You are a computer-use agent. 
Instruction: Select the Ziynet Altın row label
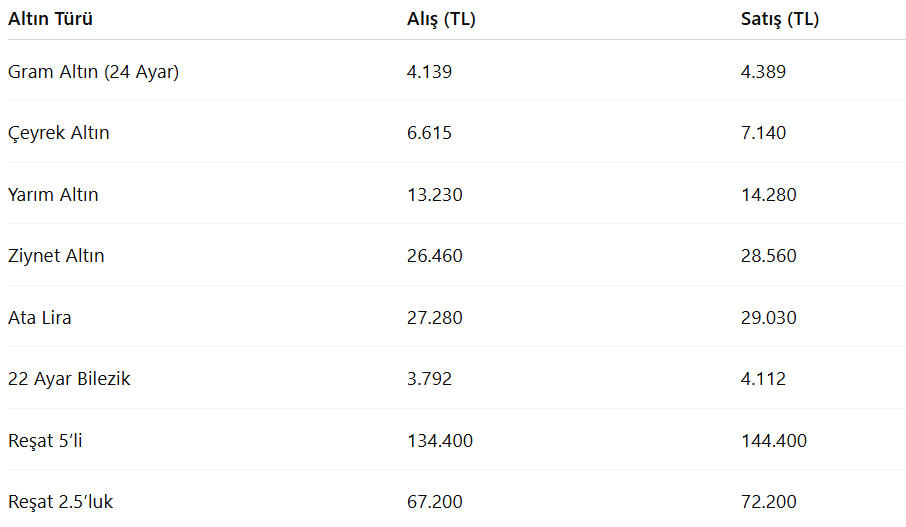[x=56, y=256]
